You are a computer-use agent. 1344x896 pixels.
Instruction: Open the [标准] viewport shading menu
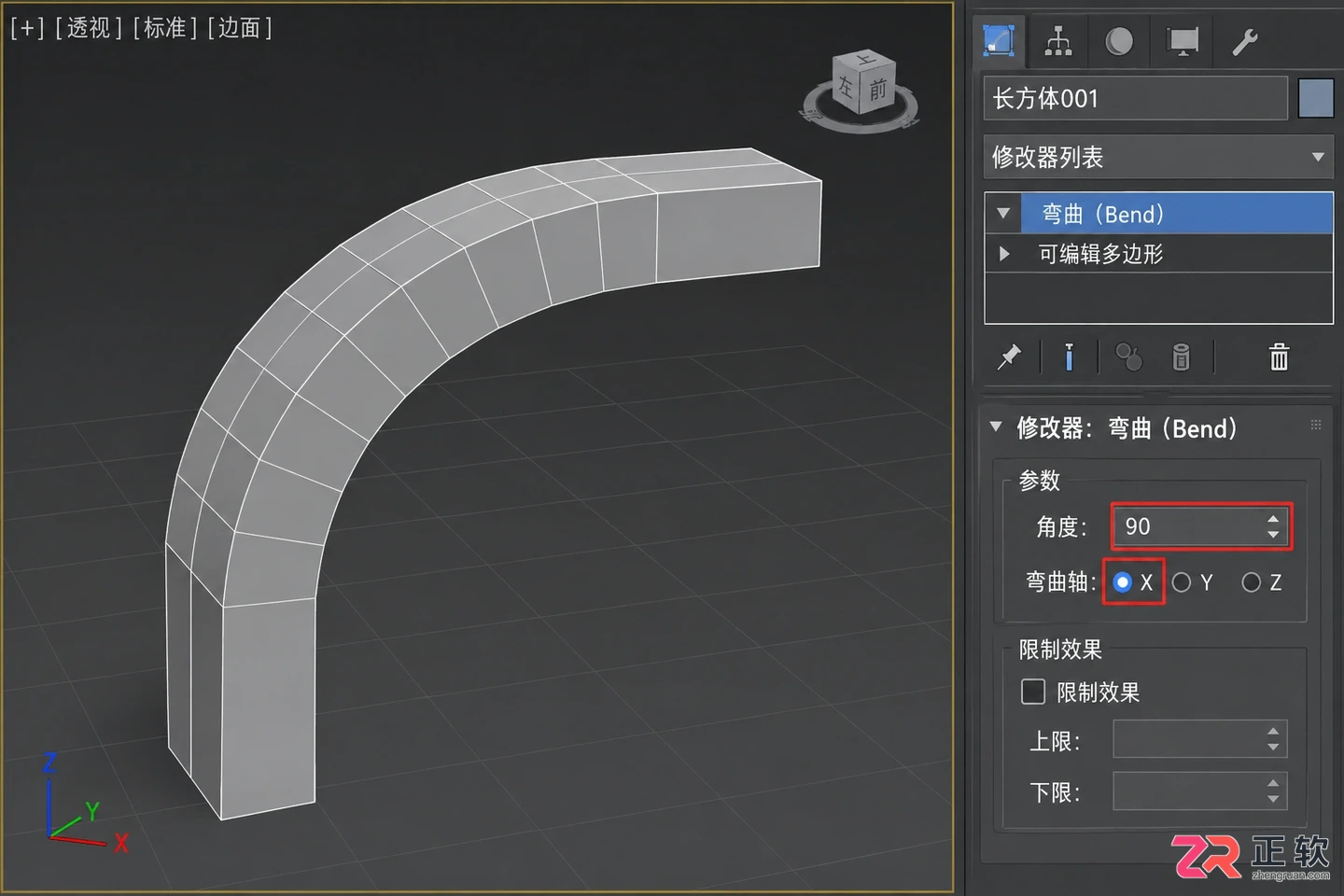(x=165, y=28)
